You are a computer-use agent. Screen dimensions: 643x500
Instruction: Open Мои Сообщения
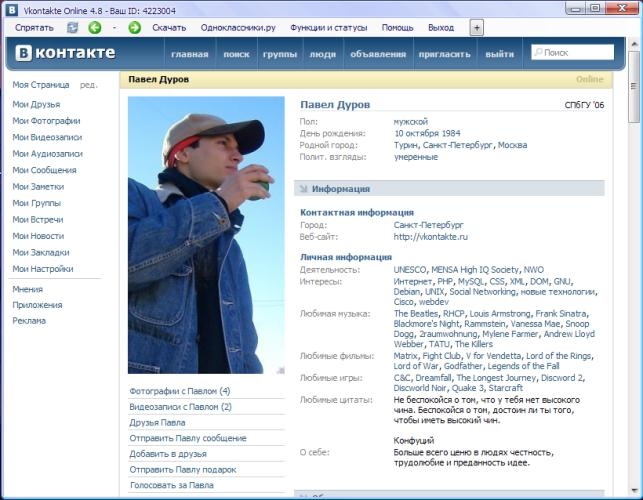(x=44, y=170)
